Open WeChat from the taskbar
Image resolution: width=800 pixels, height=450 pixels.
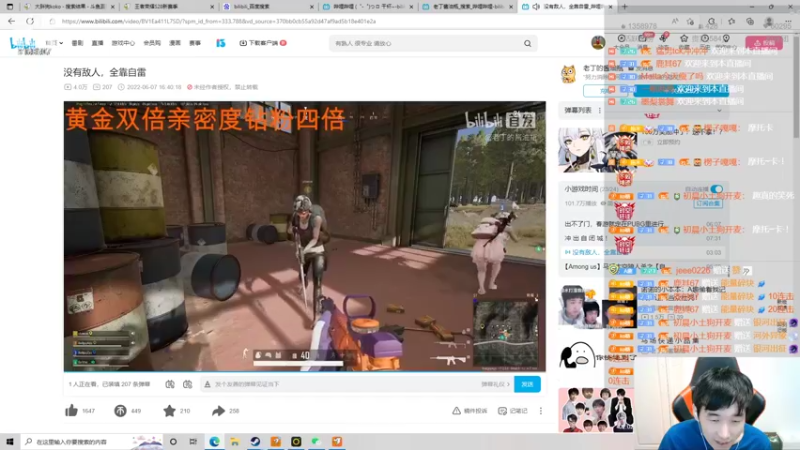[316, 441]
